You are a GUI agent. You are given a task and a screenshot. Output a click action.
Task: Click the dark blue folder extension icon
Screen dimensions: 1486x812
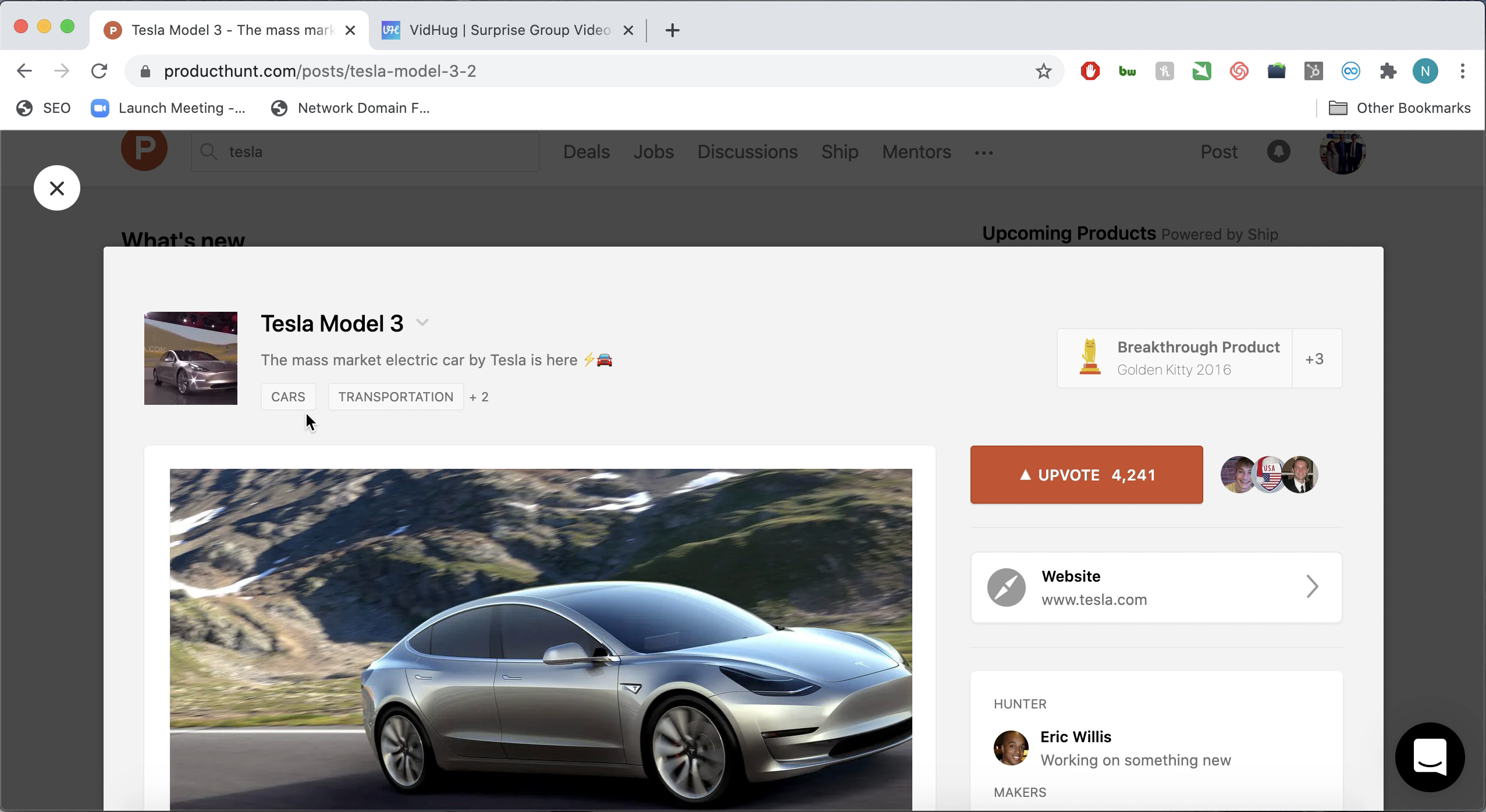coord(1276,71)
